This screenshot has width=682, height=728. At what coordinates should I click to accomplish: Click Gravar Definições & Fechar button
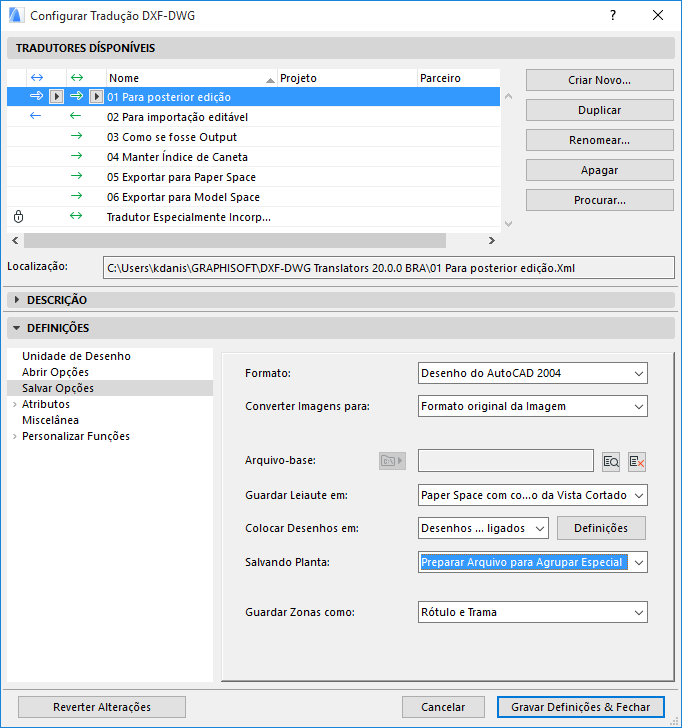pos(580,707)
